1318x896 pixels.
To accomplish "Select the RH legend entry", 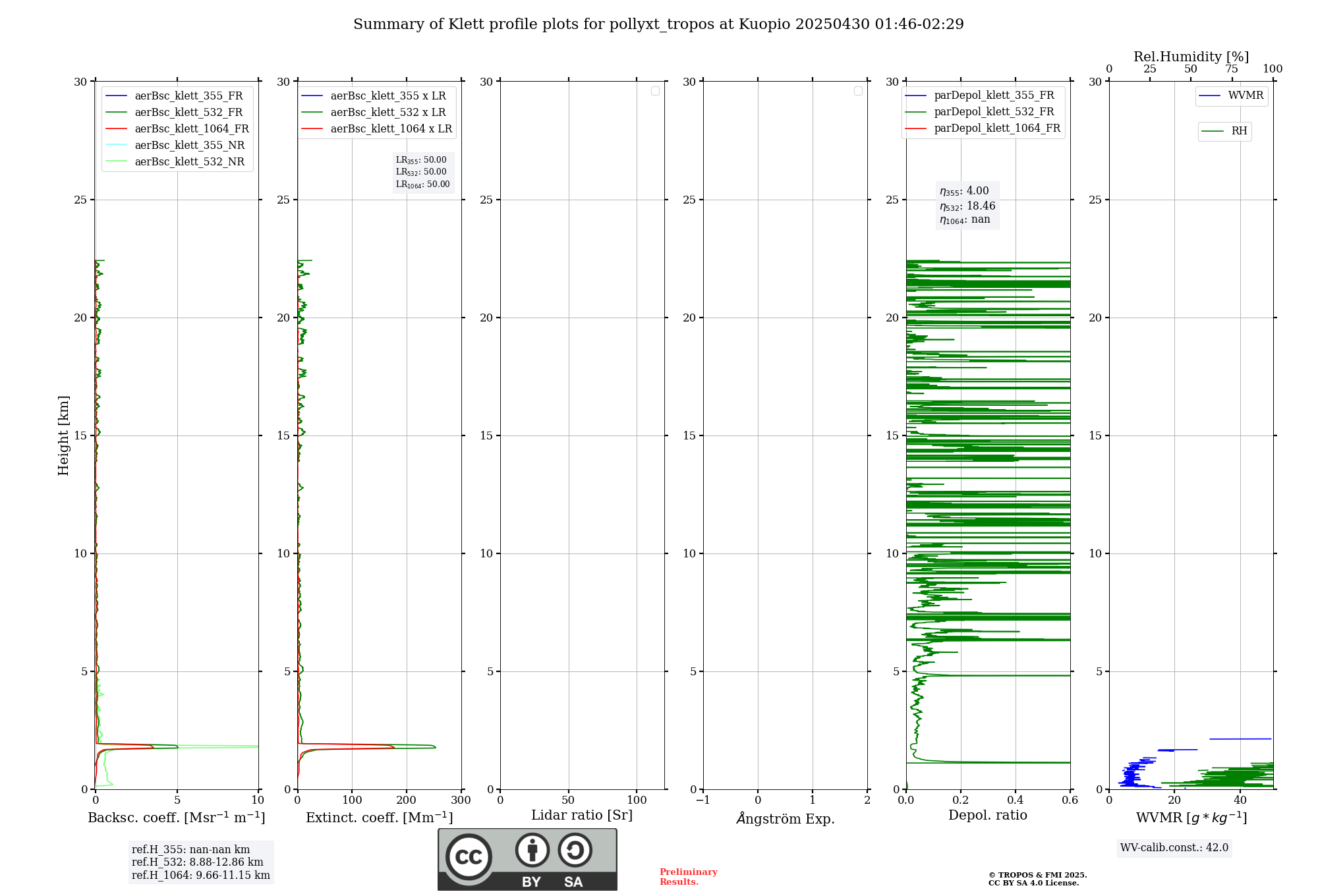I will click(x=1224, y=131).
